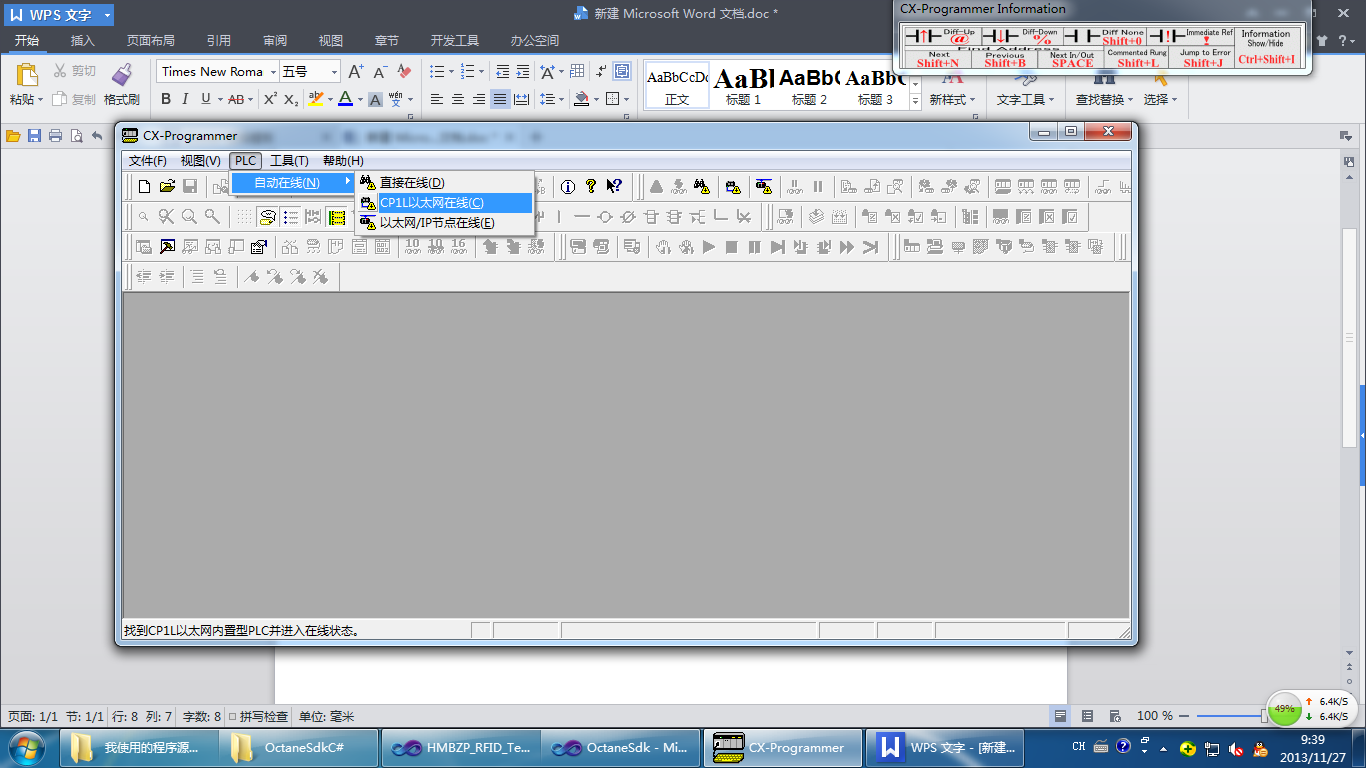
Task: Switch to the 插入 ribbon tab
Action: click(83, 41)
